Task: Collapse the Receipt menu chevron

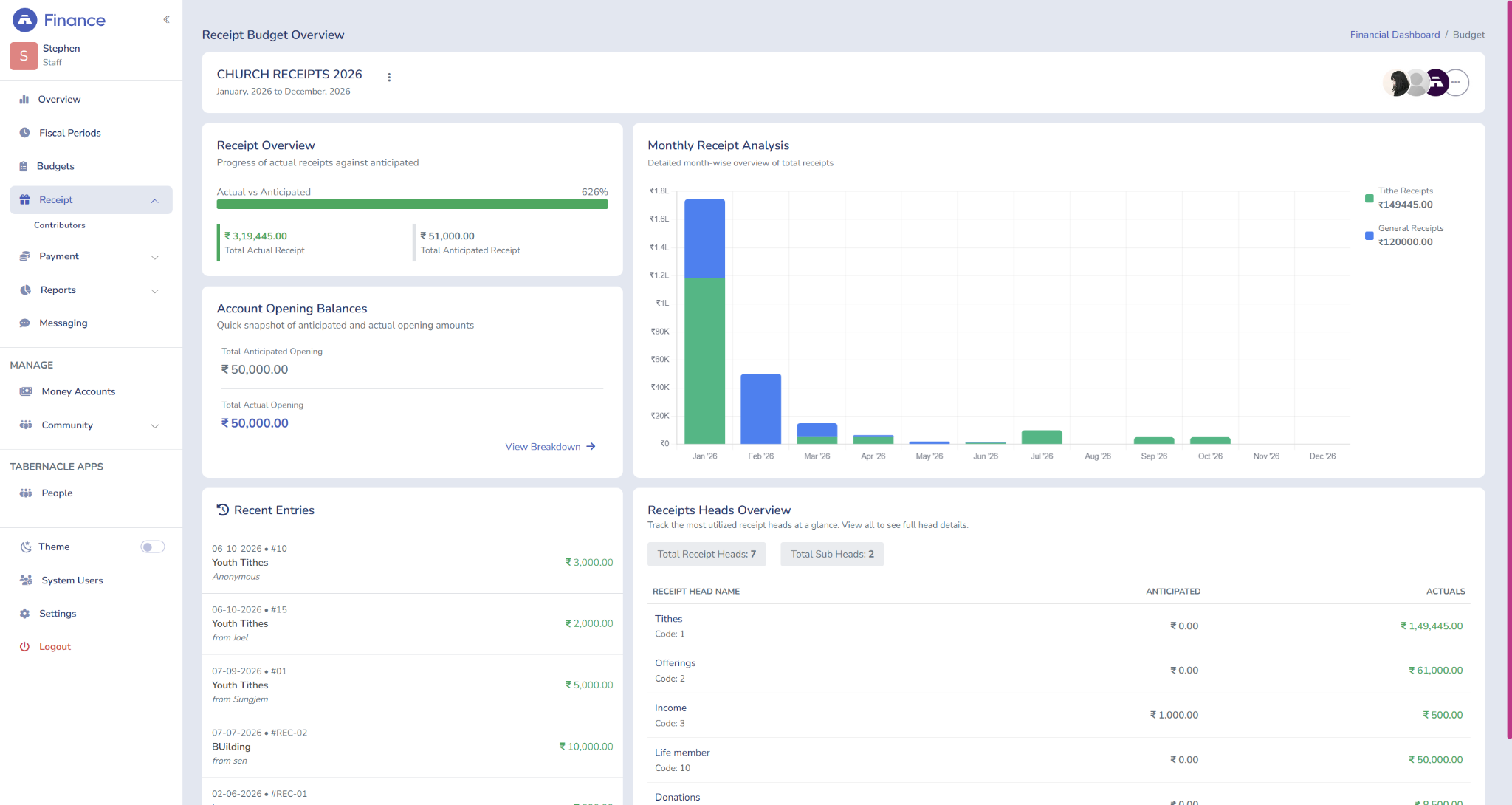Action: coord(154,201)
